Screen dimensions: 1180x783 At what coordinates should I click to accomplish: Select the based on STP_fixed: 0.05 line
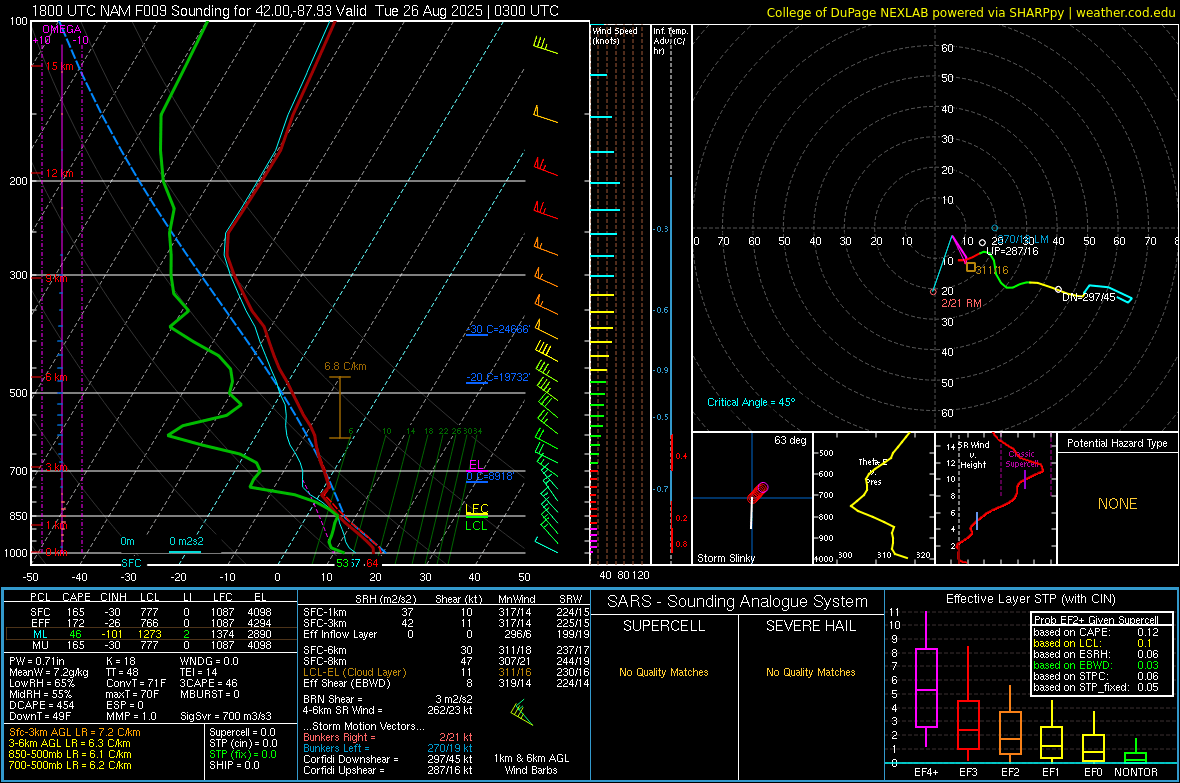(1096, 687)
